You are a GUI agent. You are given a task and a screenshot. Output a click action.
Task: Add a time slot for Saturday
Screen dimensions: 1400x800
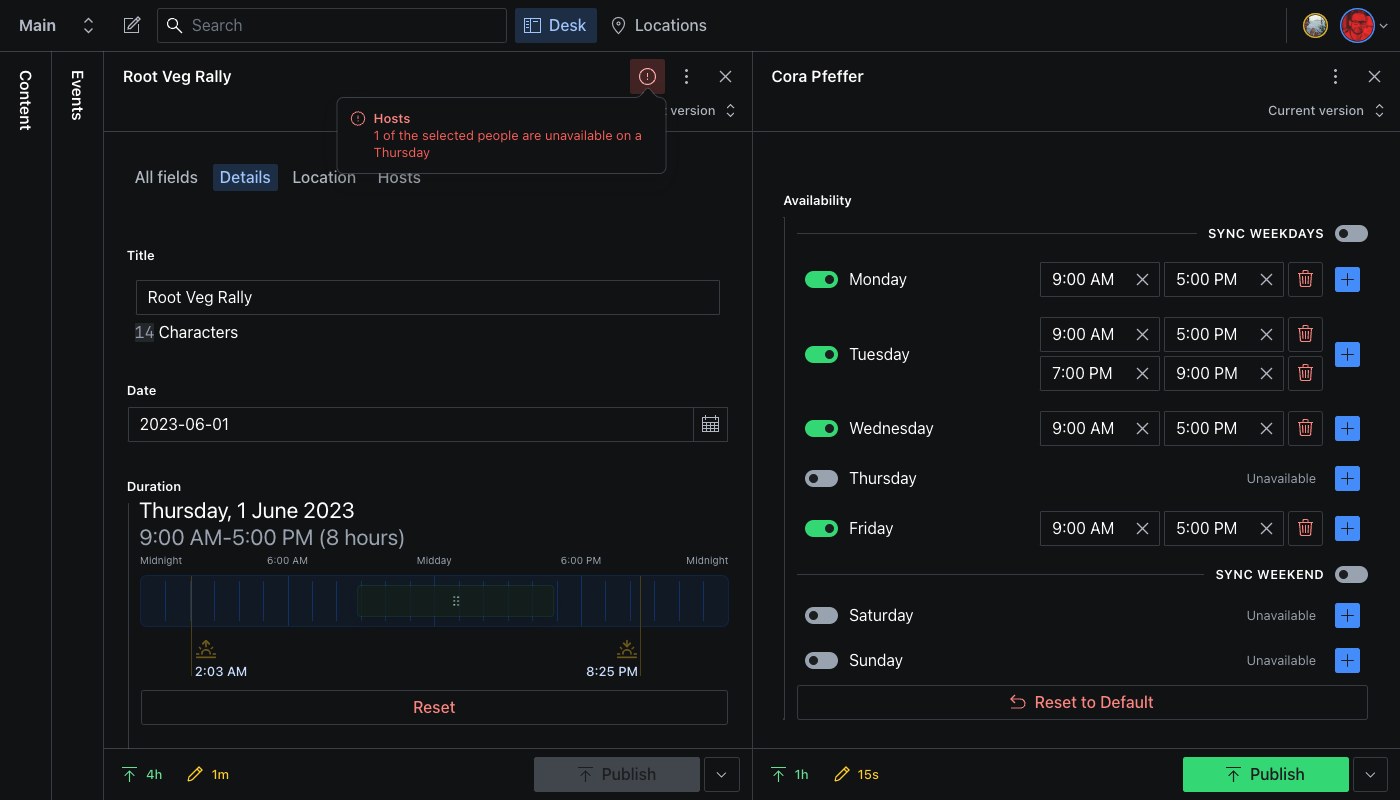[1347, 615]
